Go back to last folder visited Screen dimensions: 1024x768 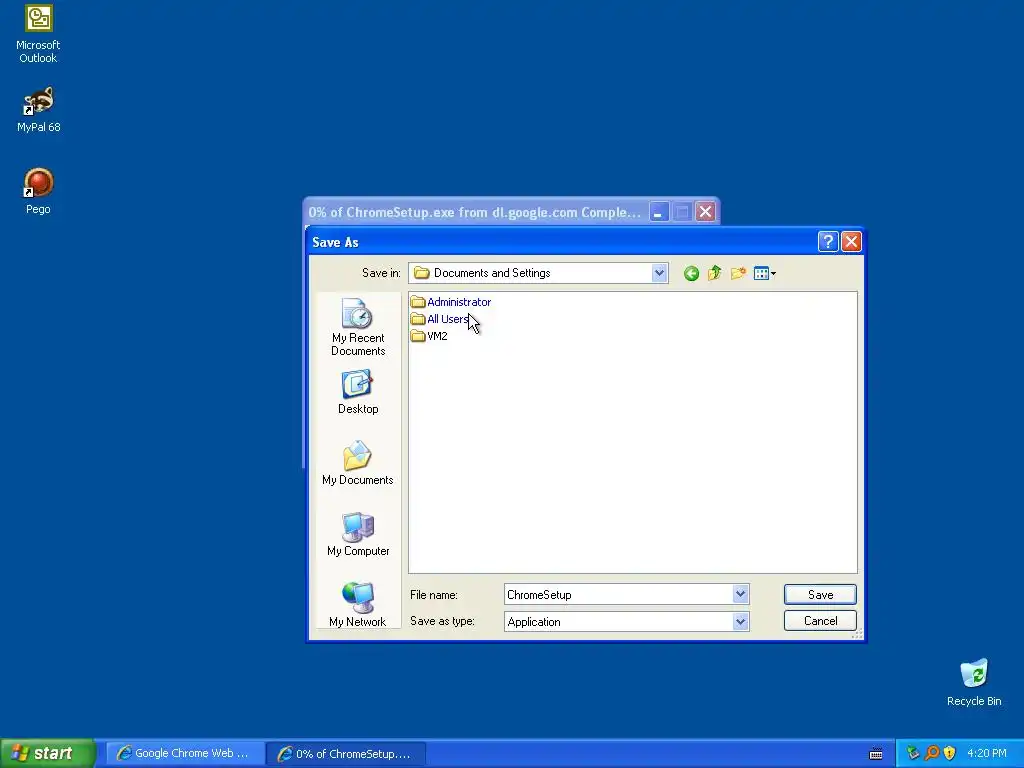click(691, 274)
